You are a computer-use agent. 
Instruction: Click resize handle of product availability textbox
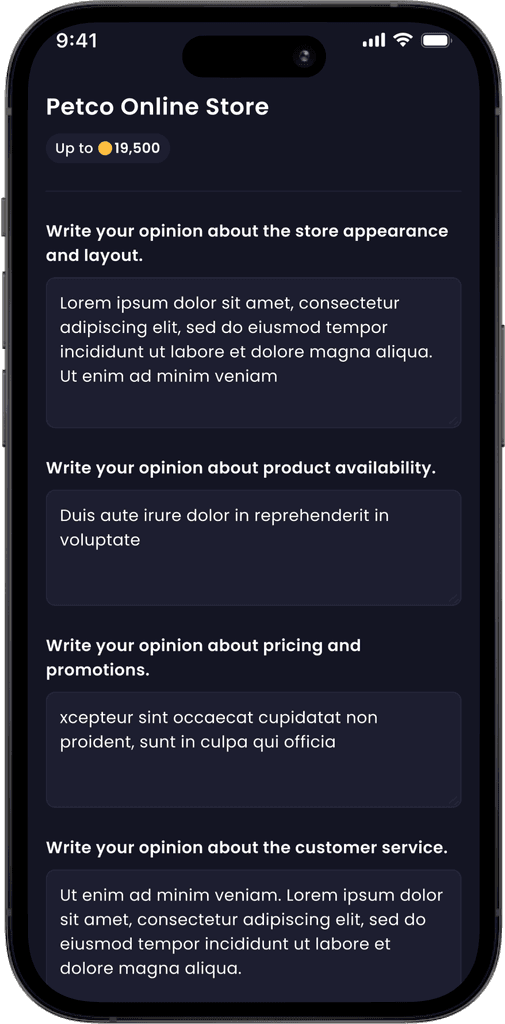453,598
